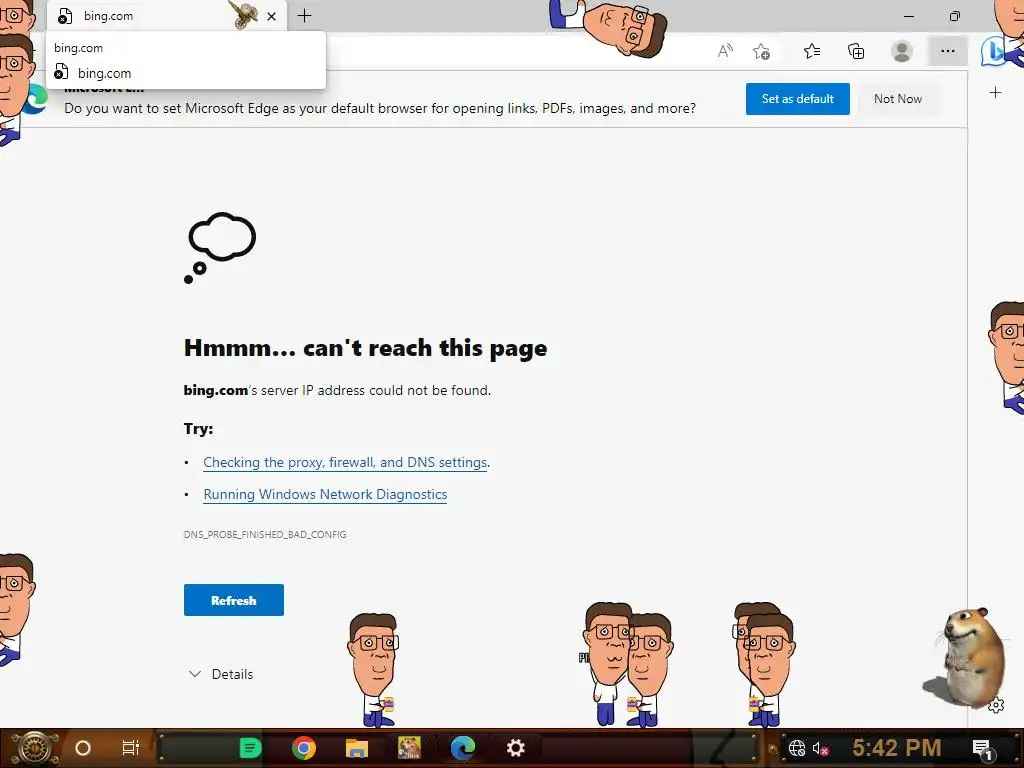Run Windows Network Diagnostics link

[325, 494]
